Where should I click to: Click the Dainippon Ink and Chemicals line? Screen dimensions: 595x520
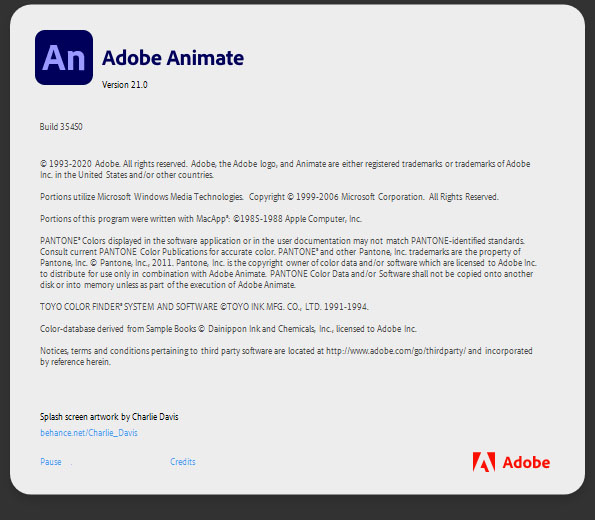[228, 329]
